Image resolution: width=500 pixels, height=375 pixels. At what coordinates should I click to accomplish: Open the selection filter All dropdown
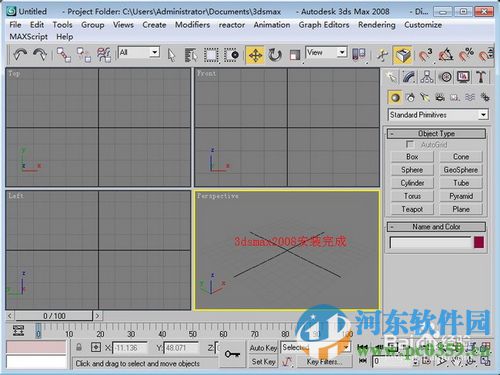coord(139,52)
